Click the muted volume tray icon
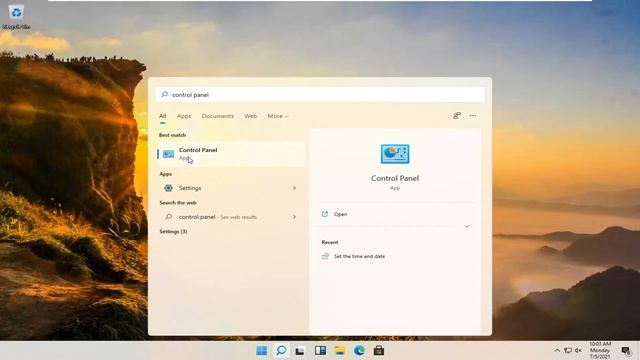The width and height of the screenshot is (640, 360). coord(578,351)
